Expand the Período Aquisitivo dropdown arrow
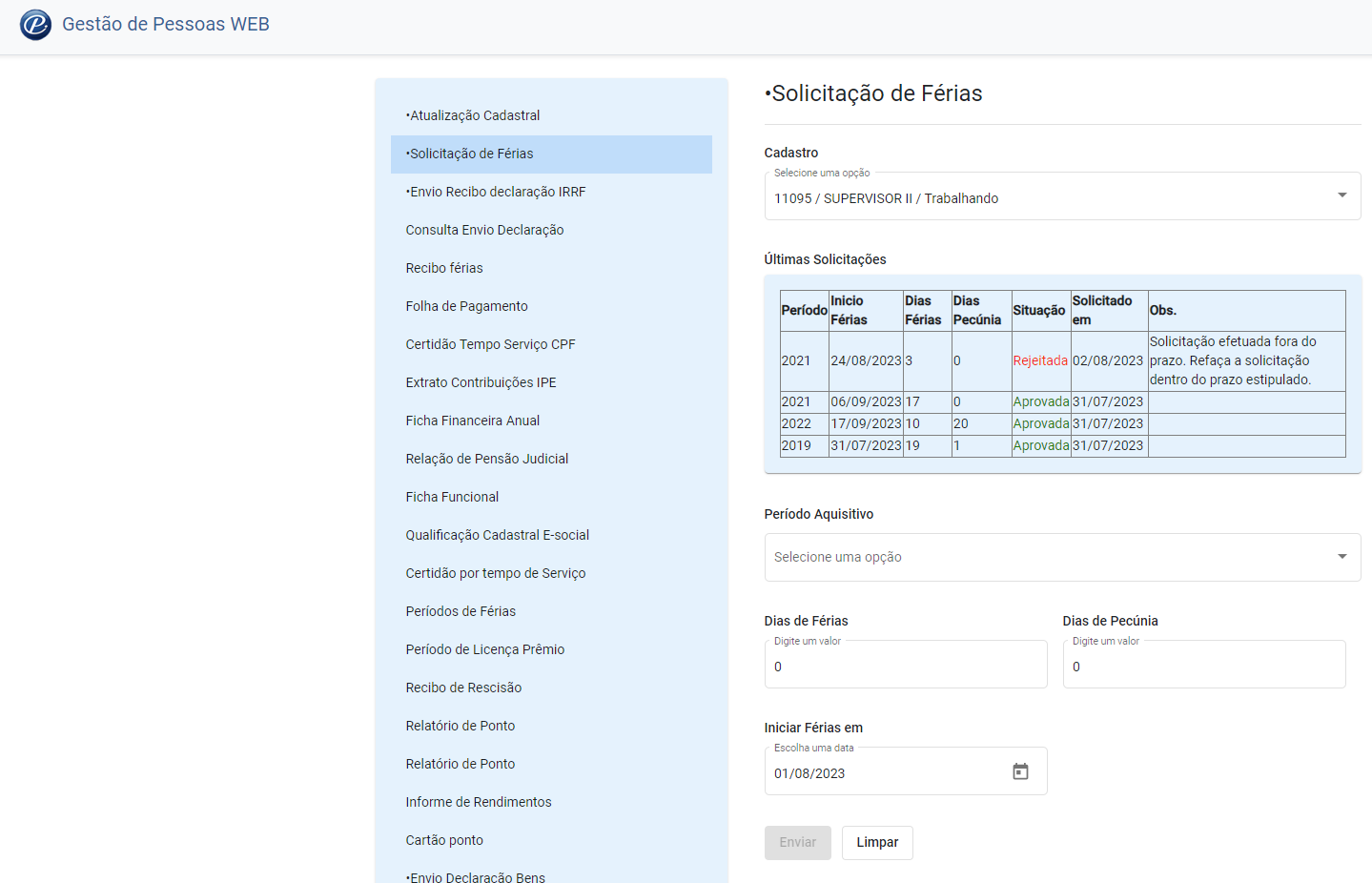The width and height of the screenshot is (1372, 883). (1341, 557)
